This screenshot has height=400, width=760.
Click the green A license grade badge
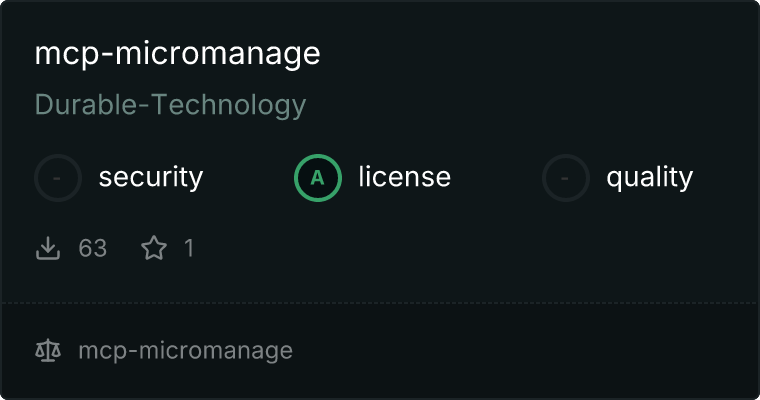pyautogui.click(x=318, y=178)
